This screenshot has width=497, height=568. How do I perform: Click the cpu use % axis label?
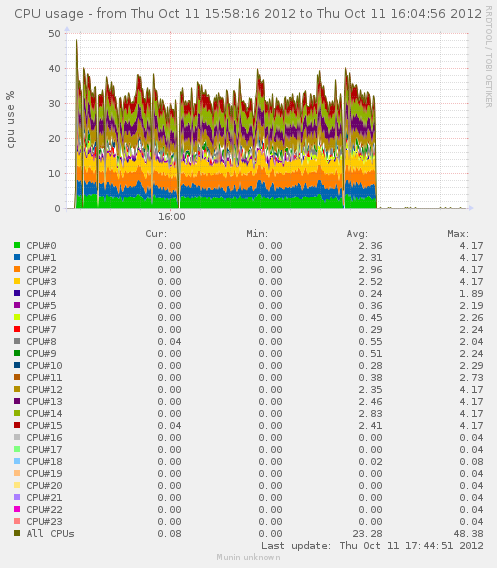pyautogui.click(x=10, y=120)
